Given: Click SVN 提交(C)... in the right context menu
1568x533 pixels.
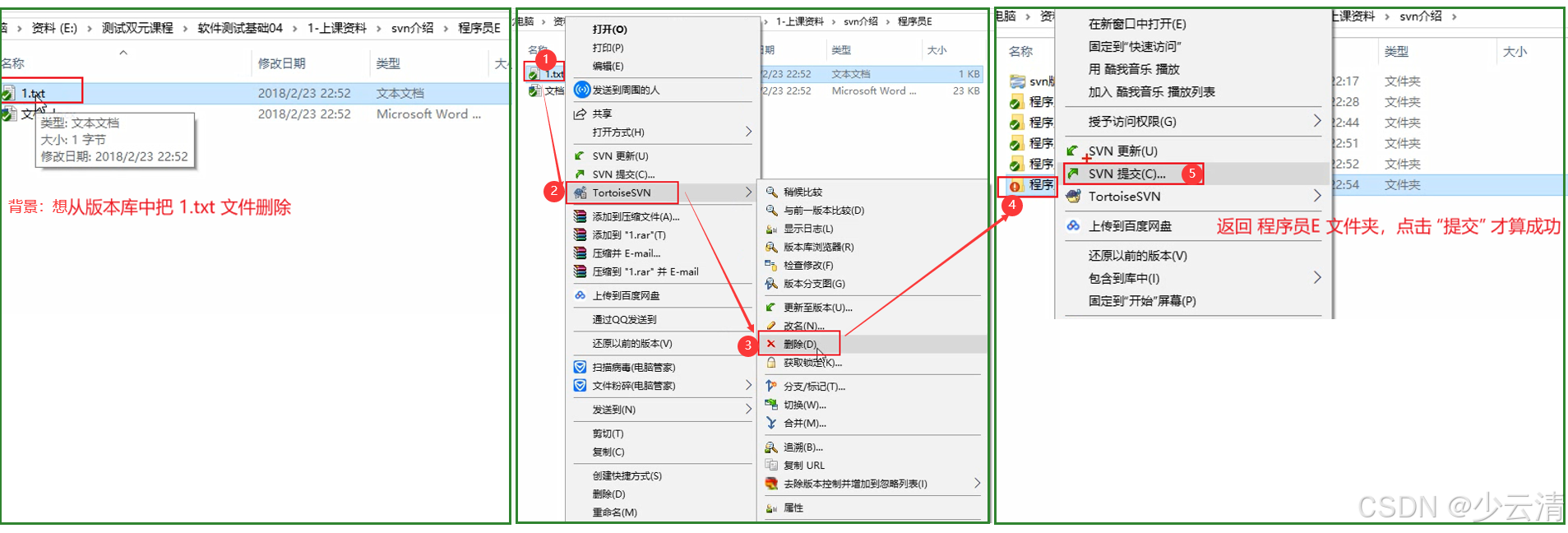Looking at the screenshot, I should point(1127,174).
